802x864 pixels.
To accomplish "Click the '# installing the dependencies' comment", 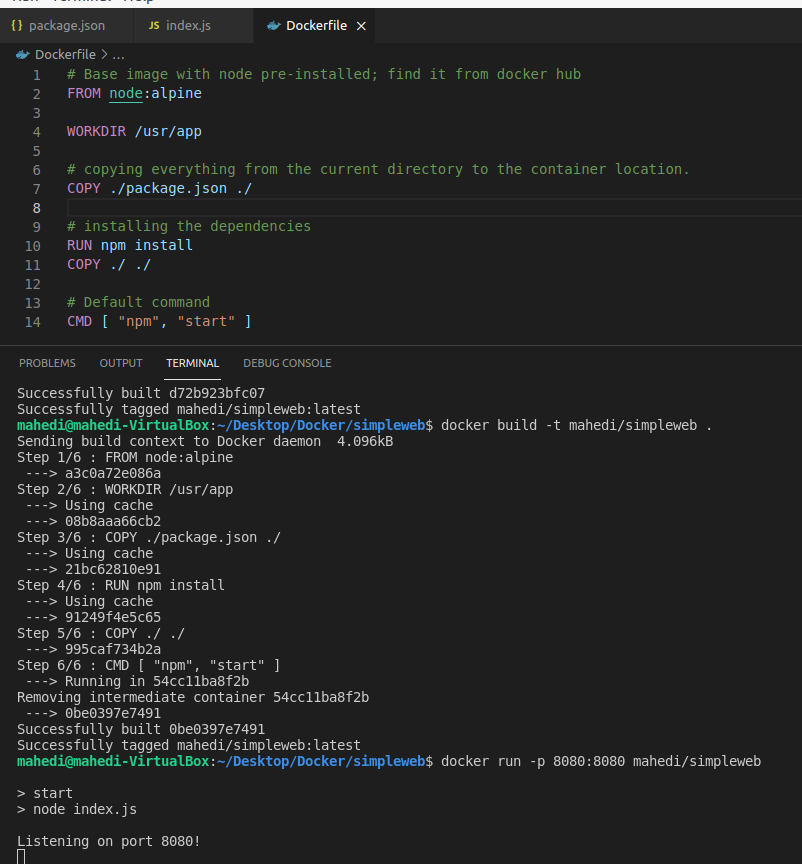I will coord(189,226).
